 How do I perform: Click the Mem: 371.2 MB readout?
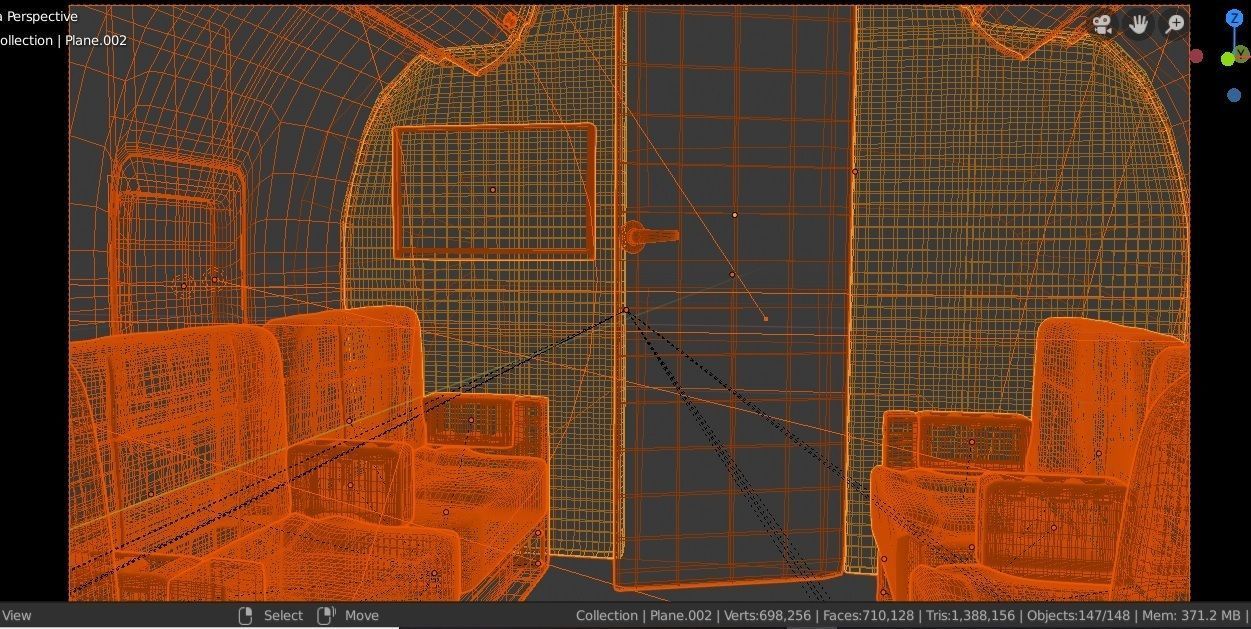click(x=1190, y=616)
